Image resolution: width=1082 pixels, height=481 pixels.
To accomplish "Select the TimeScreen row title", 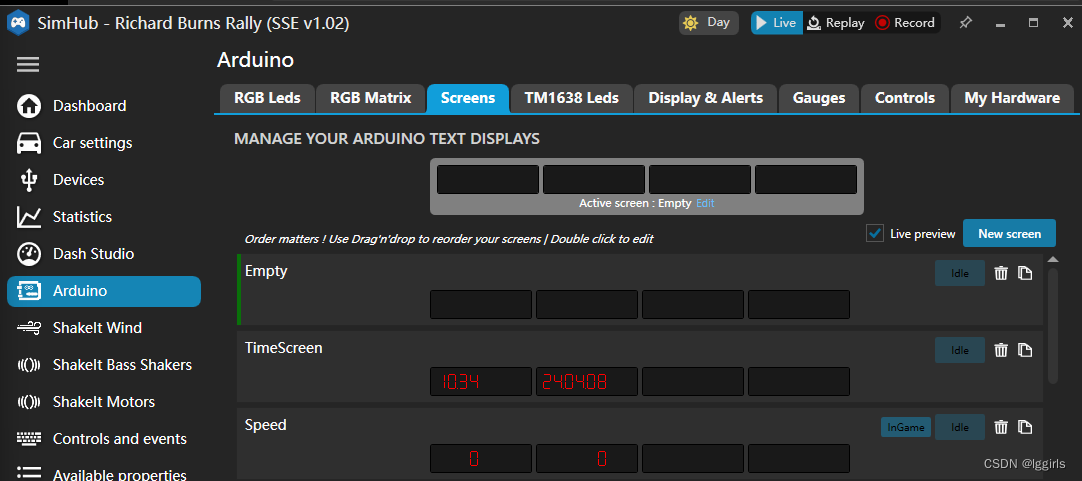I will pos(284,348).
